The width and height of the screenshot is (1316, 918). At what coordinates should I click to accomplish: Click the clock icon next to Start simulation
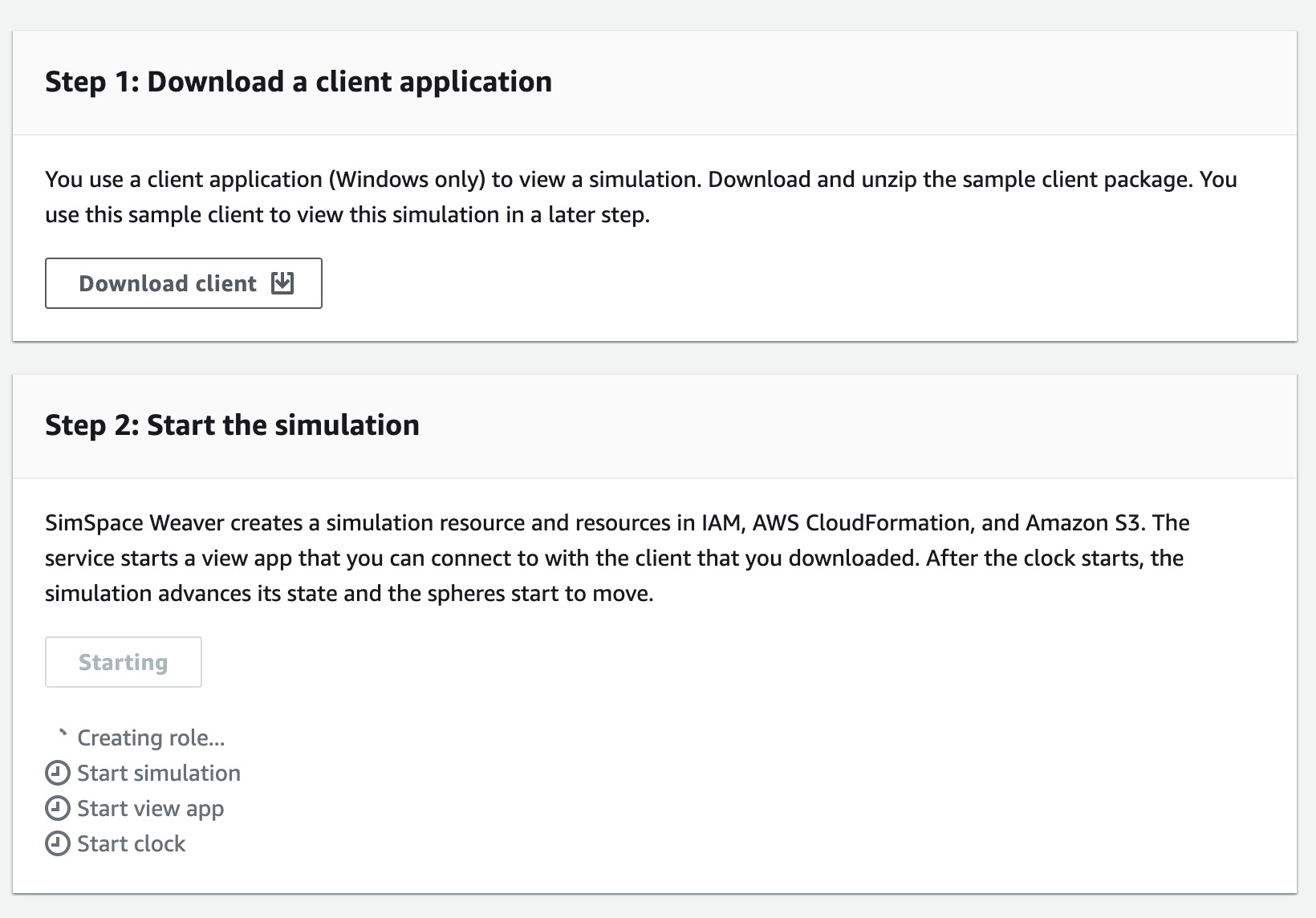(x=57, y=773)
